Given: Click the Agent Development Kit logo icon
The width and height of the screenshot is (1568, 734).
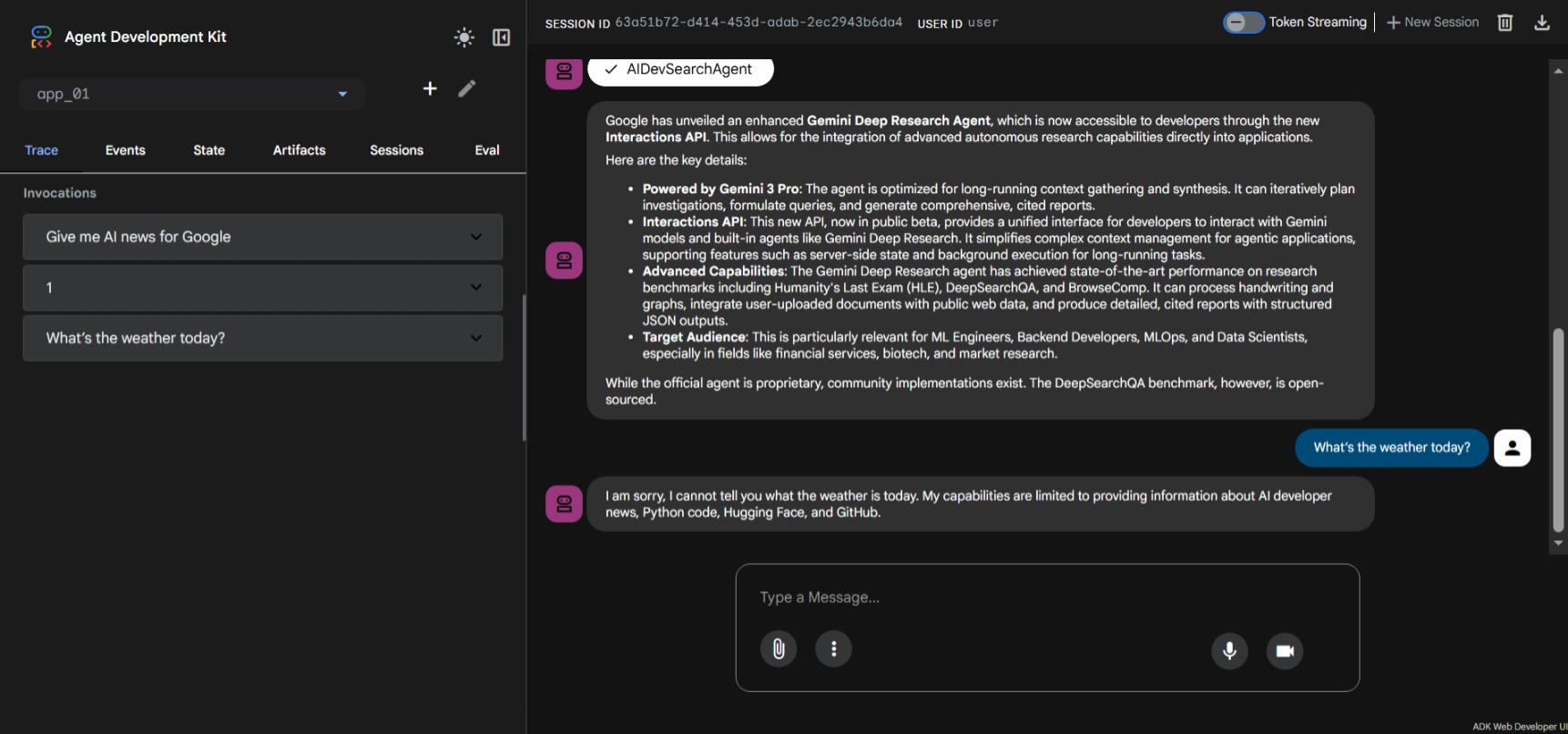Looking at the screenshot, I should [x=41, y=36].
